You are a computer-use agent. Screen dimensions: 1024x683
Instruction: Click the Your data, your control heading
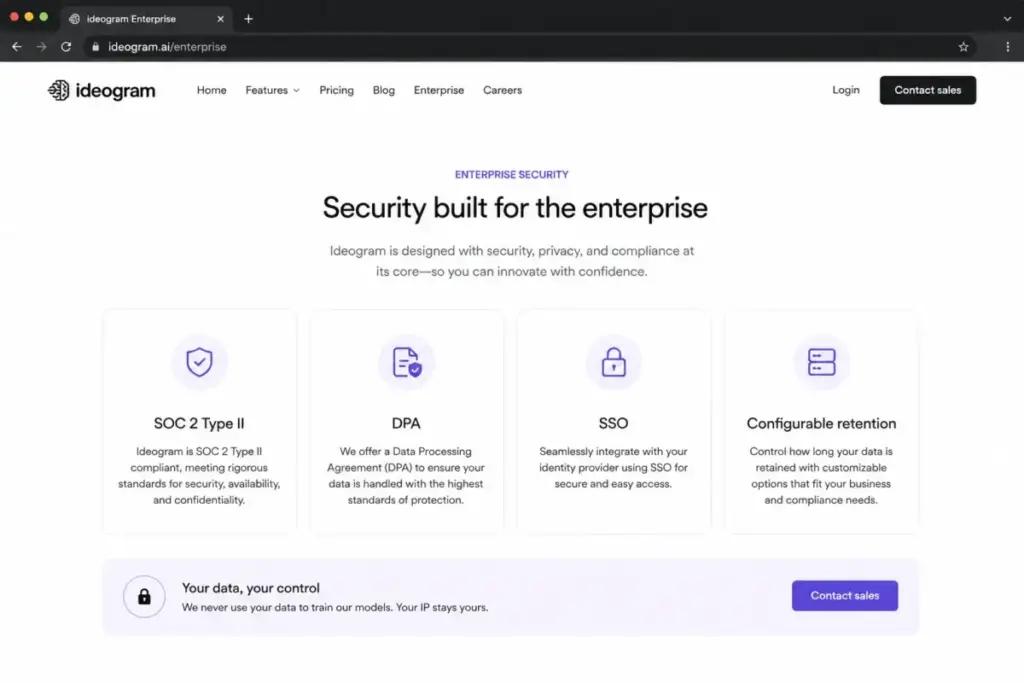tap(251, 588)
